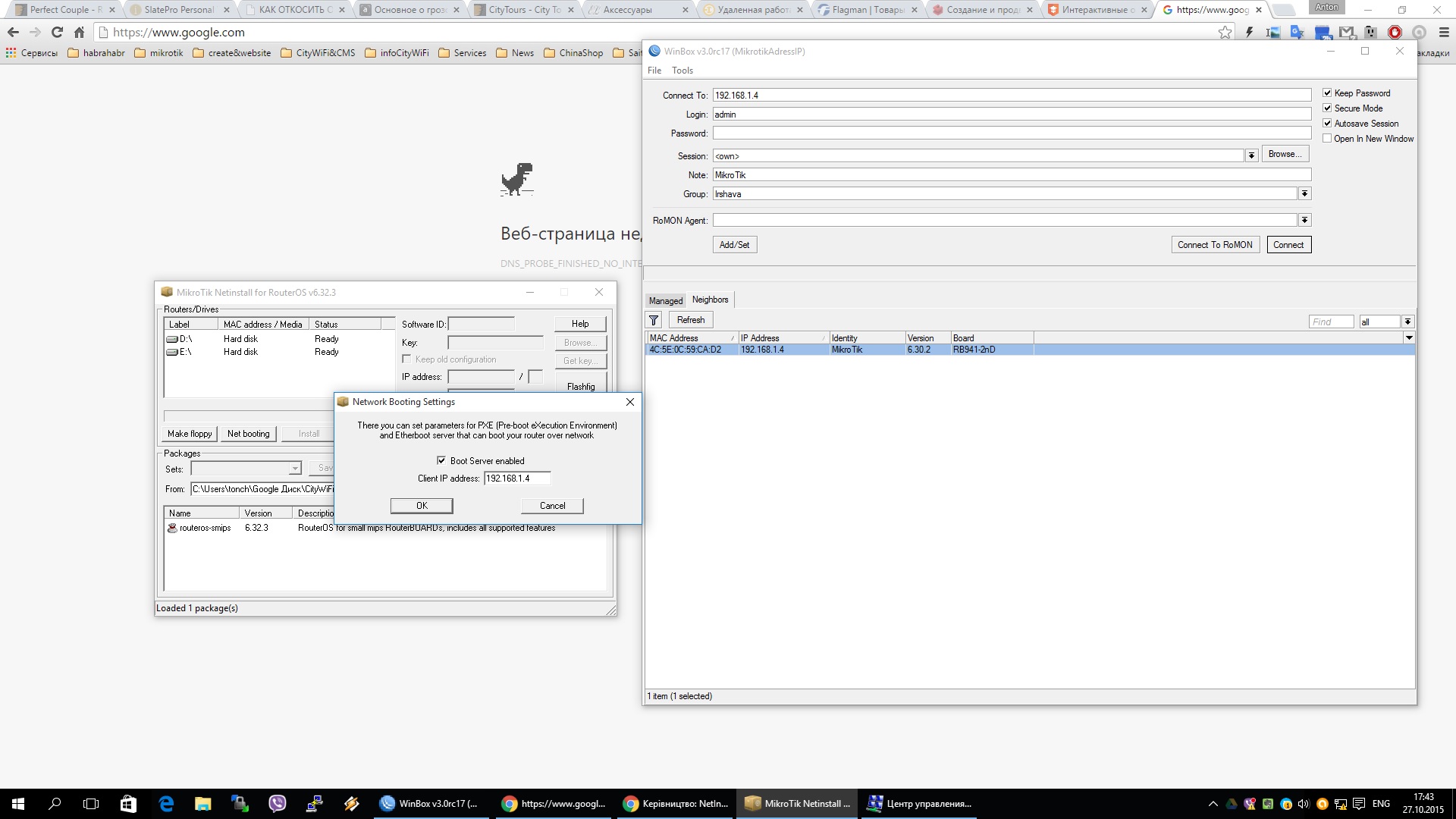Click the Client IP address field
Viewport: 1456px width, 819px height.
[x=516, y=478]
